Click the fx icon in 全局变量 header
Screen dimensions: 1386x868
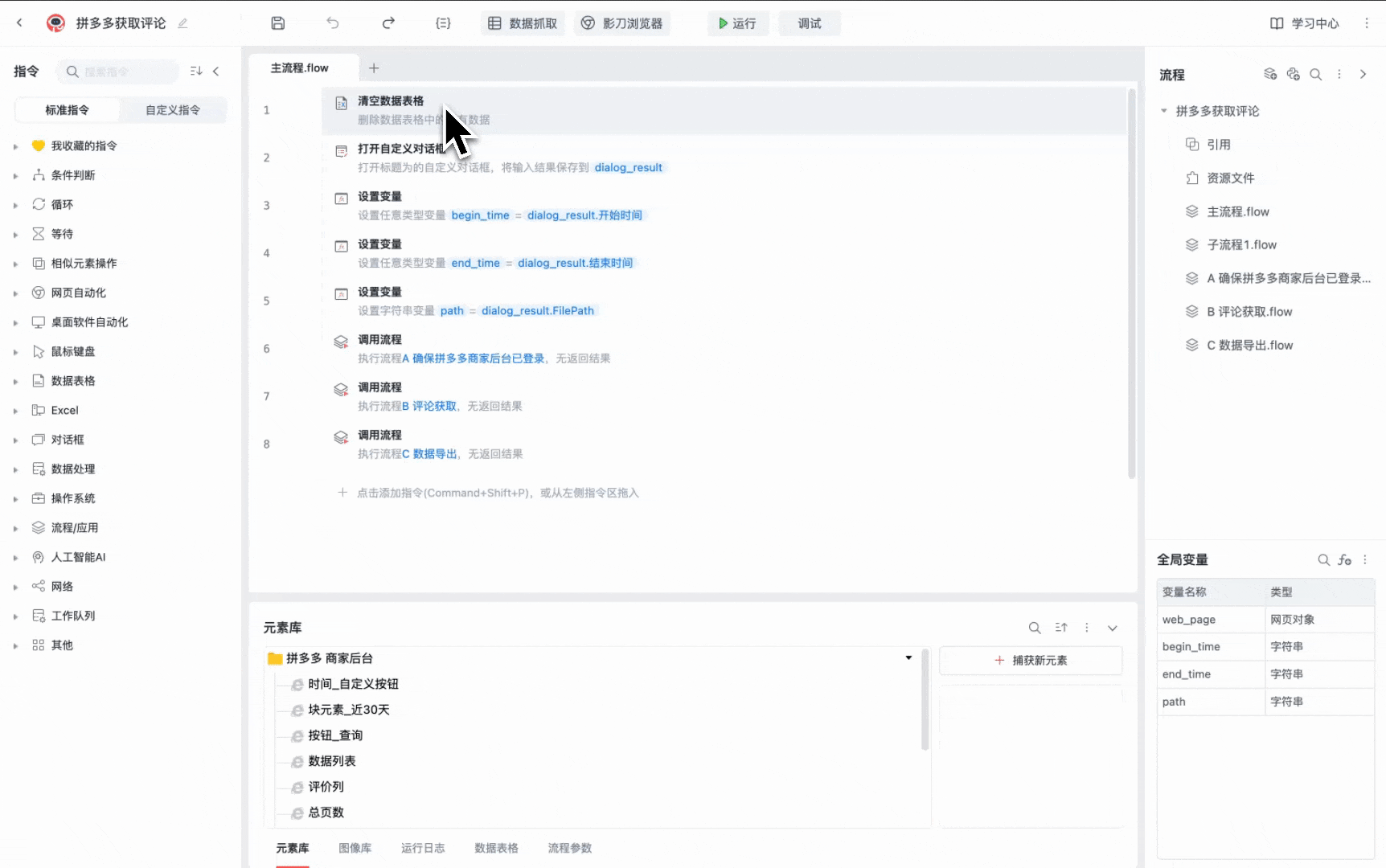tap(1345, 560)
